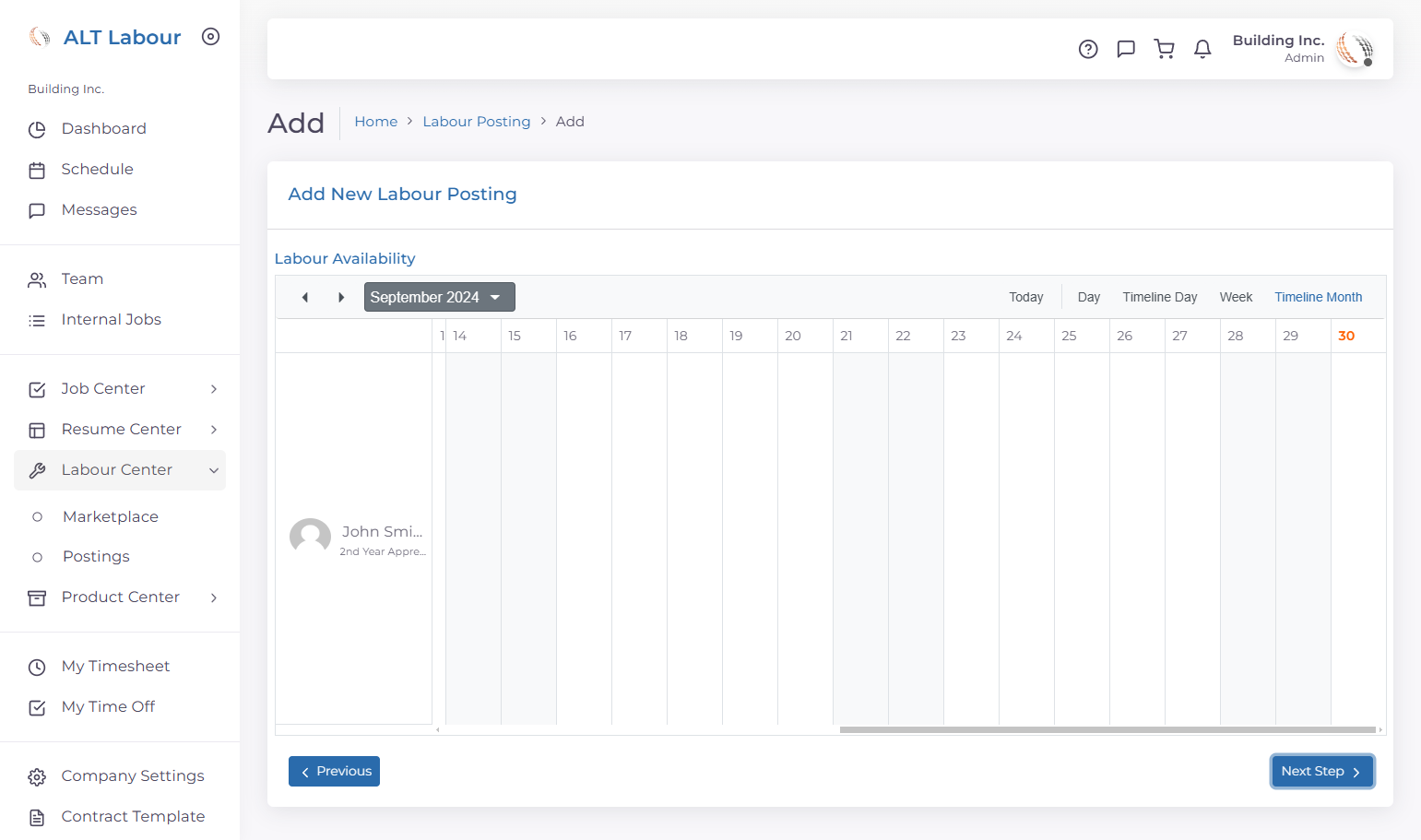This screenshot has height=840, width=1421.
Task: Open Dashboard from the sidebar
Action: click(120, 129)
